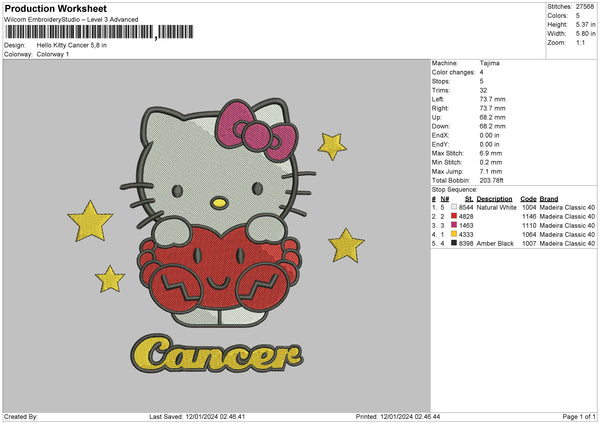Click Hello Kitty's yellow nose

coord(219,204)
